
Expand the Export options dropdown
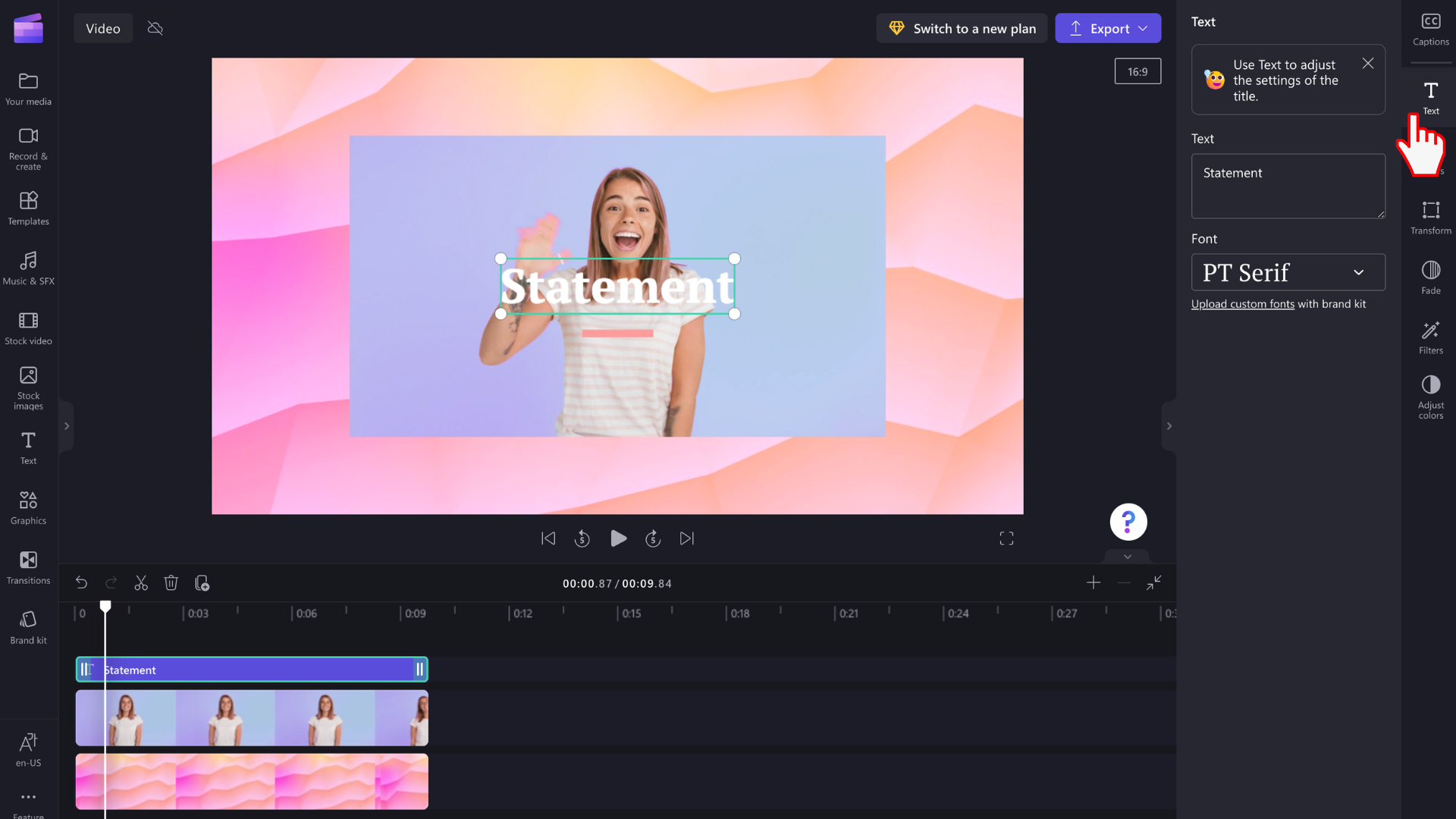[1144, 28]
